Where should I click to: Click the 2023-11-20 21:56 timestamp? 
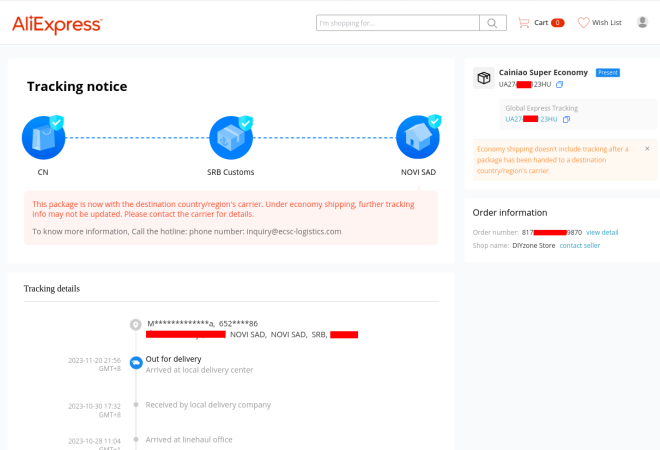(x=94, y=361)
